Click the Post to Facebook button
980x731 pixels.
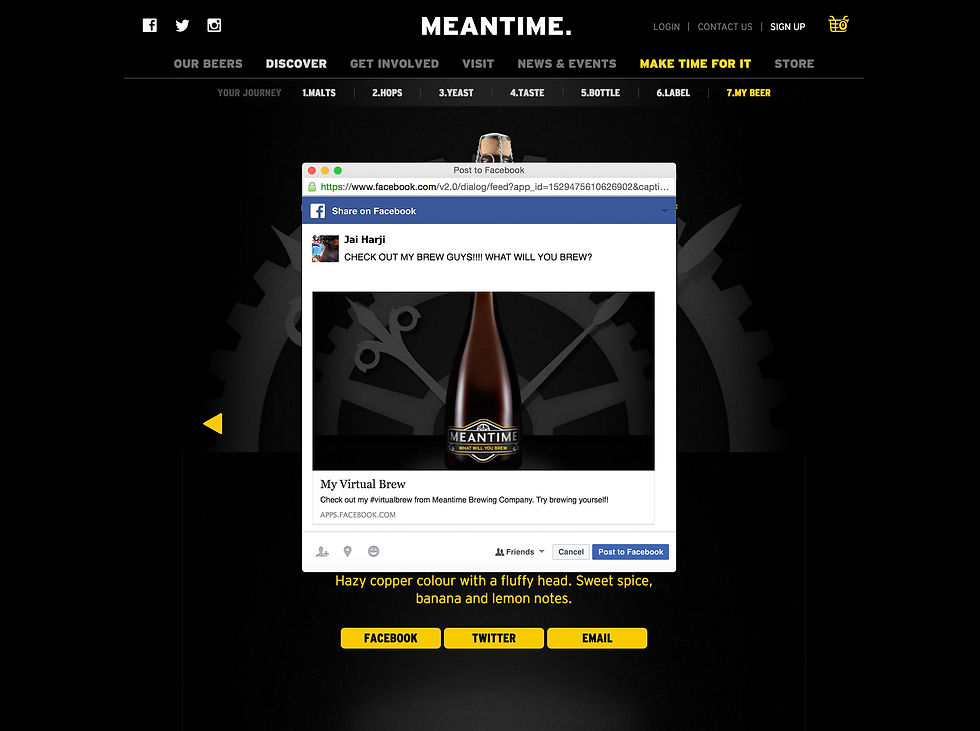[x=631, y=552]
